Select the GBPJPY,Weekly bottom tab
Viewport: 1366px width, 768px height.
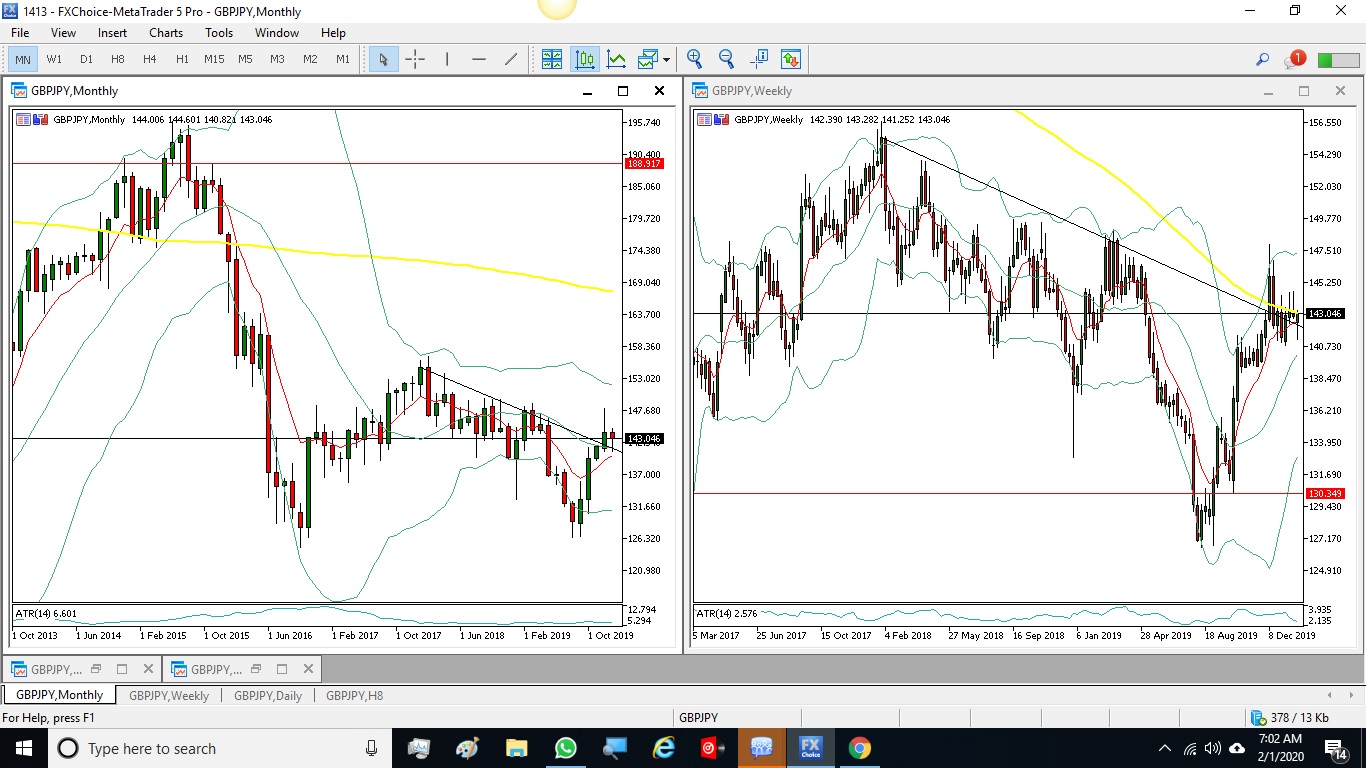tap(168, 695)
